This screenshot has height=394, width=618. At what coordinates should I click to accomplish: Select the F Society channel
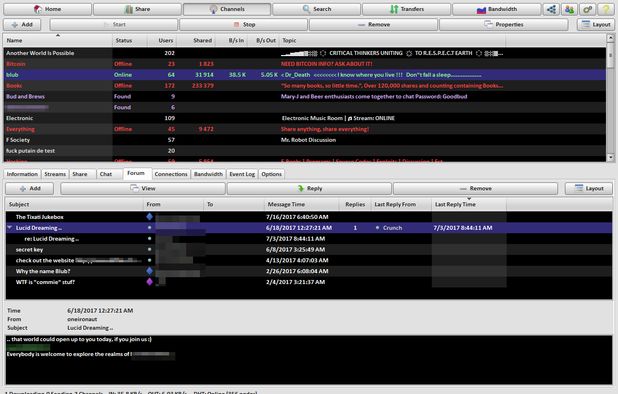[x=305, y=140]
